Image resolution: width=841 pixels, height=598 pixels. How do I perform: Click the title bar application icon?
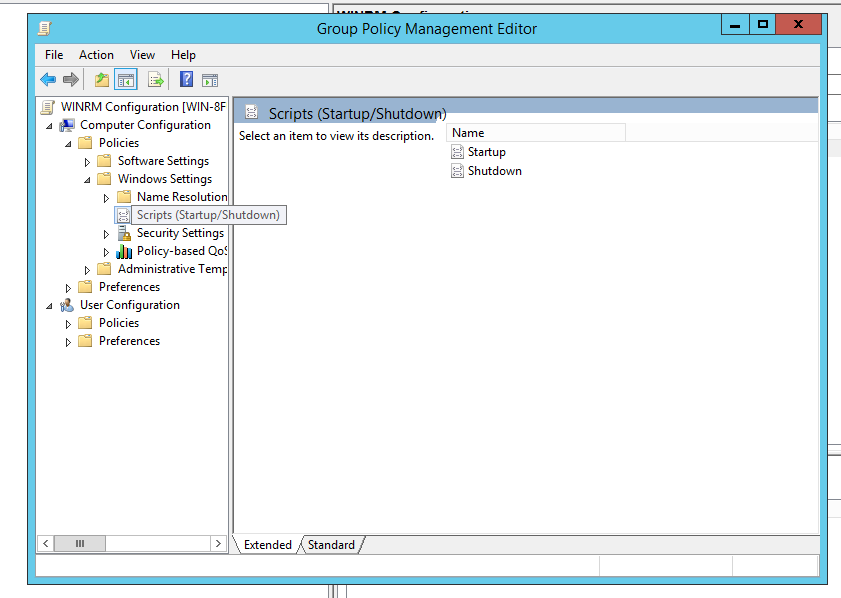pos(45,28)
